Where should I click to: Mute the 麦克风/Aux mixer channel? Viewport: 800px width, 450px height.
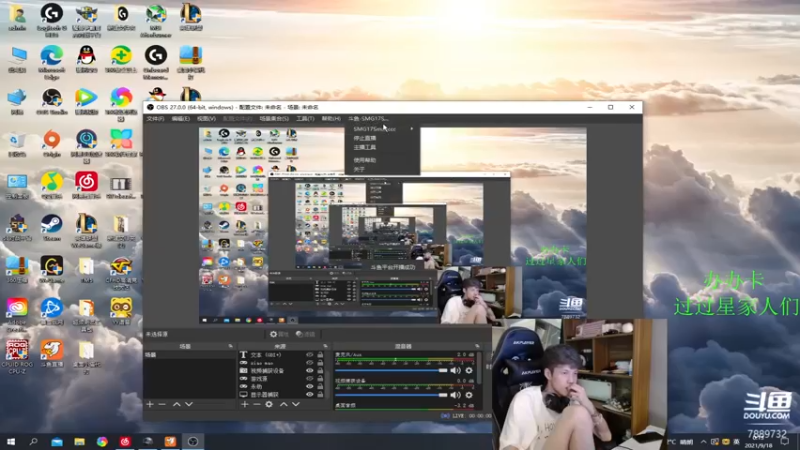click(x=455, y=370)
